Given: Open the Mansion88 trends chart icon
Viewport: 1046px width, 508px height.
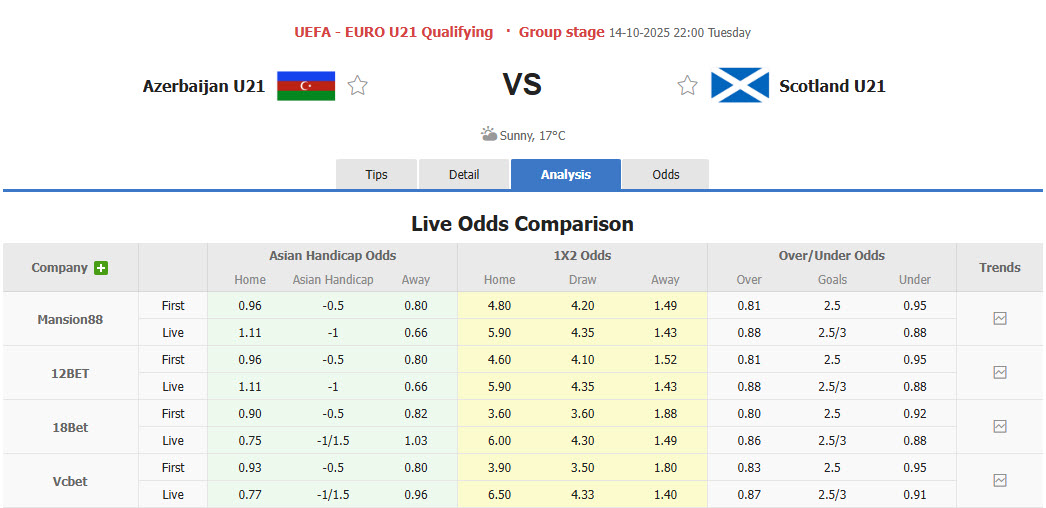Looking at the screenshot, I should point(1000,319).
